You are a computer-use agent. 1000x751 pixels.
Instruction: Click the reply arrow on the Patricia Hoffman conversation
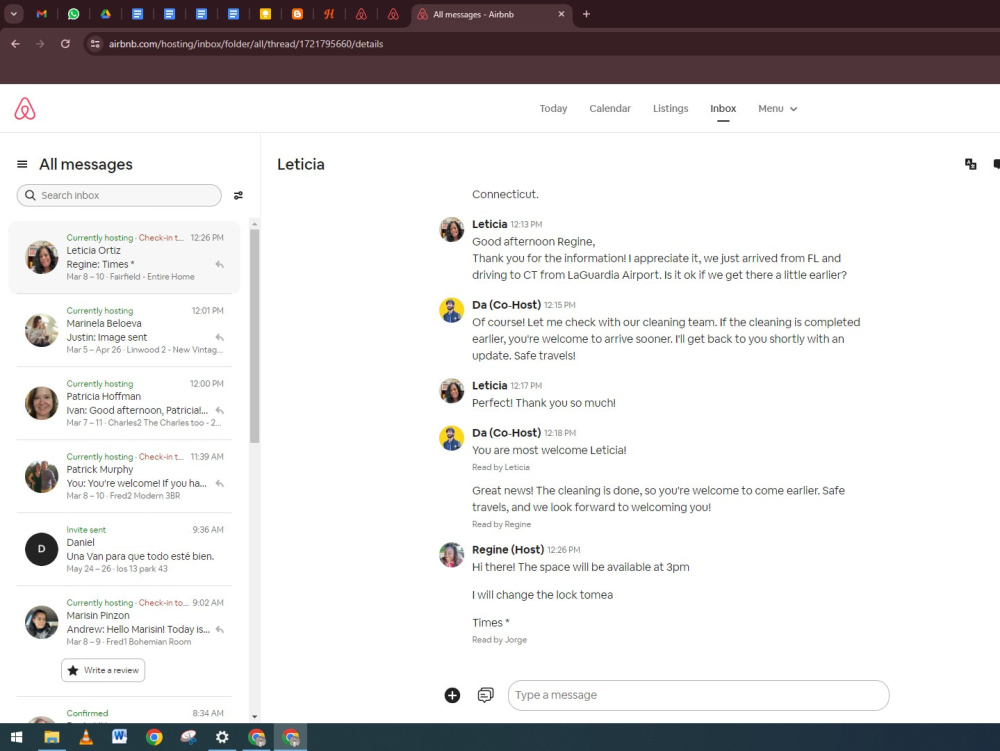[219, 411]
